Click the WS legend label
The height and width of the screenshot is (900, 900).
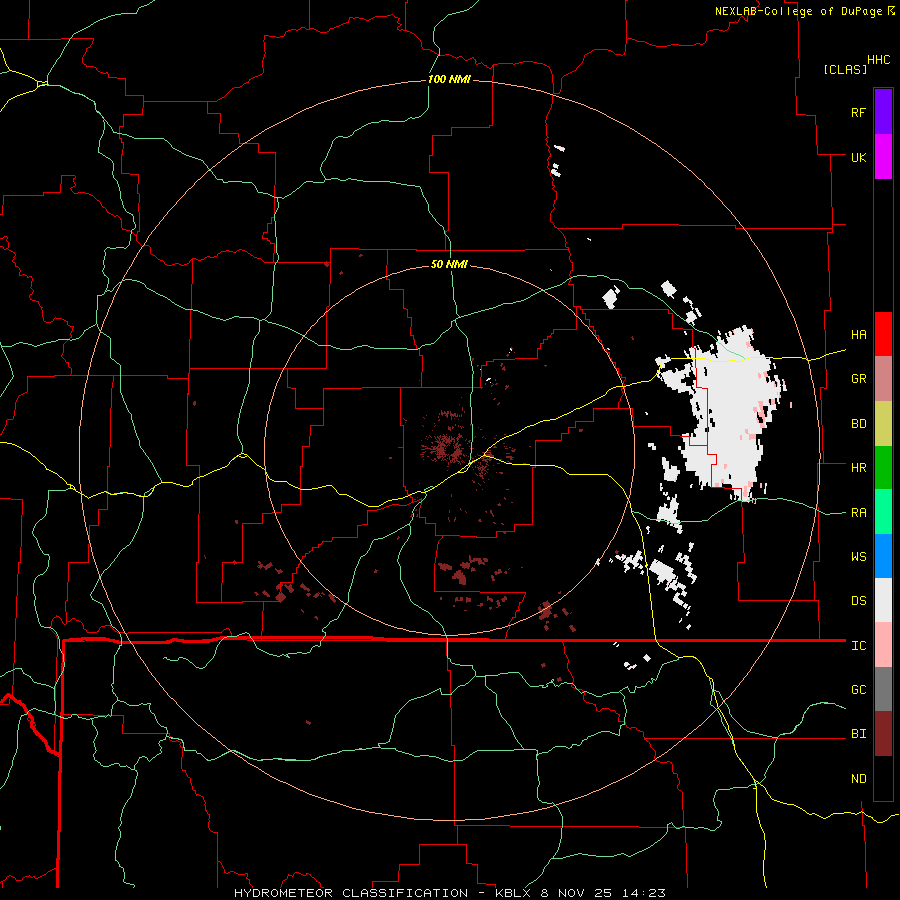[858, 557]
